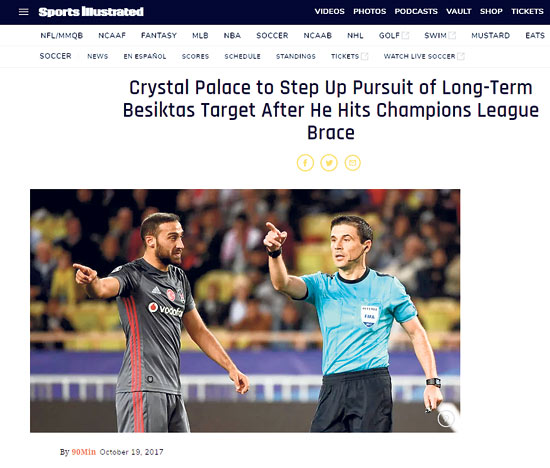Share the article on Facebook
The width and height of the screenshot is (550, 468).
tap(305, 163)
